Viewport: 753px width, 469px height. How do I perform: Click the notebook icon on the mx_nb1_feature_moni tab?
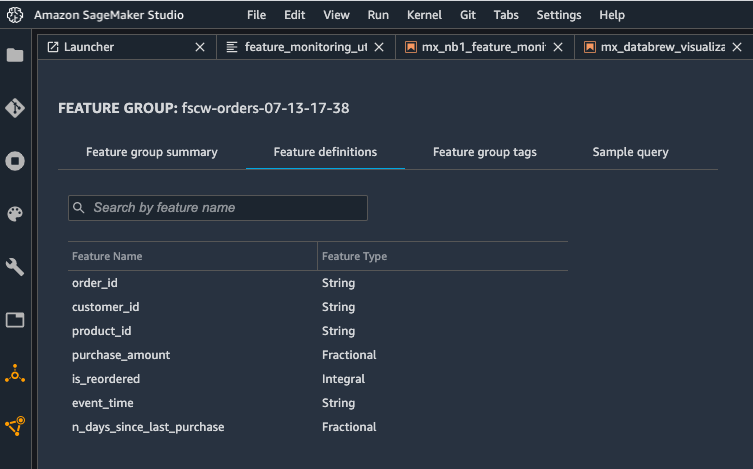(411, 47)
